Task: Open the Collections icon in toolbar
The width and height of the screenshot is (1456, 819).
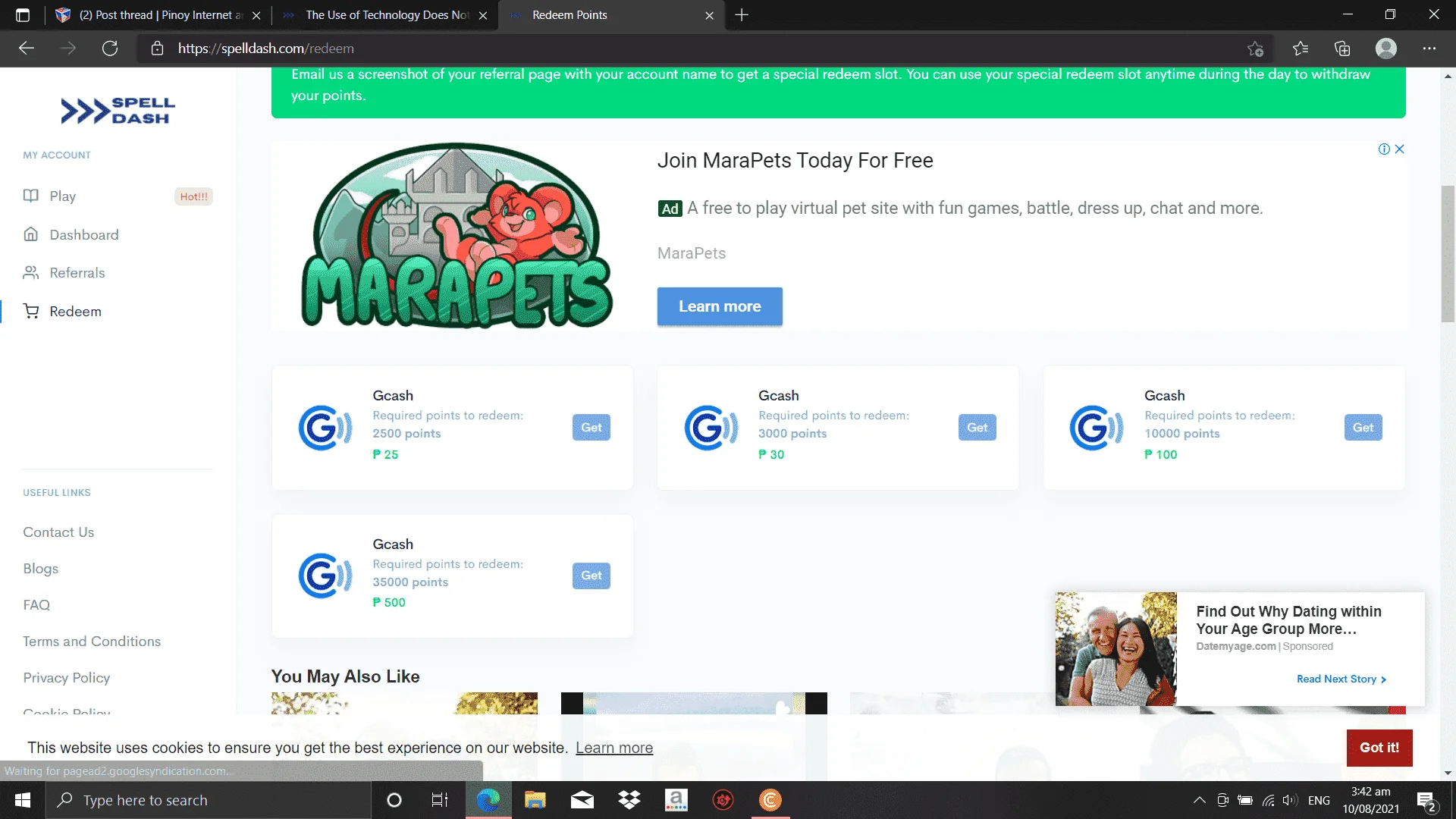Action: pyautogui.click(x=1342, y=49)
